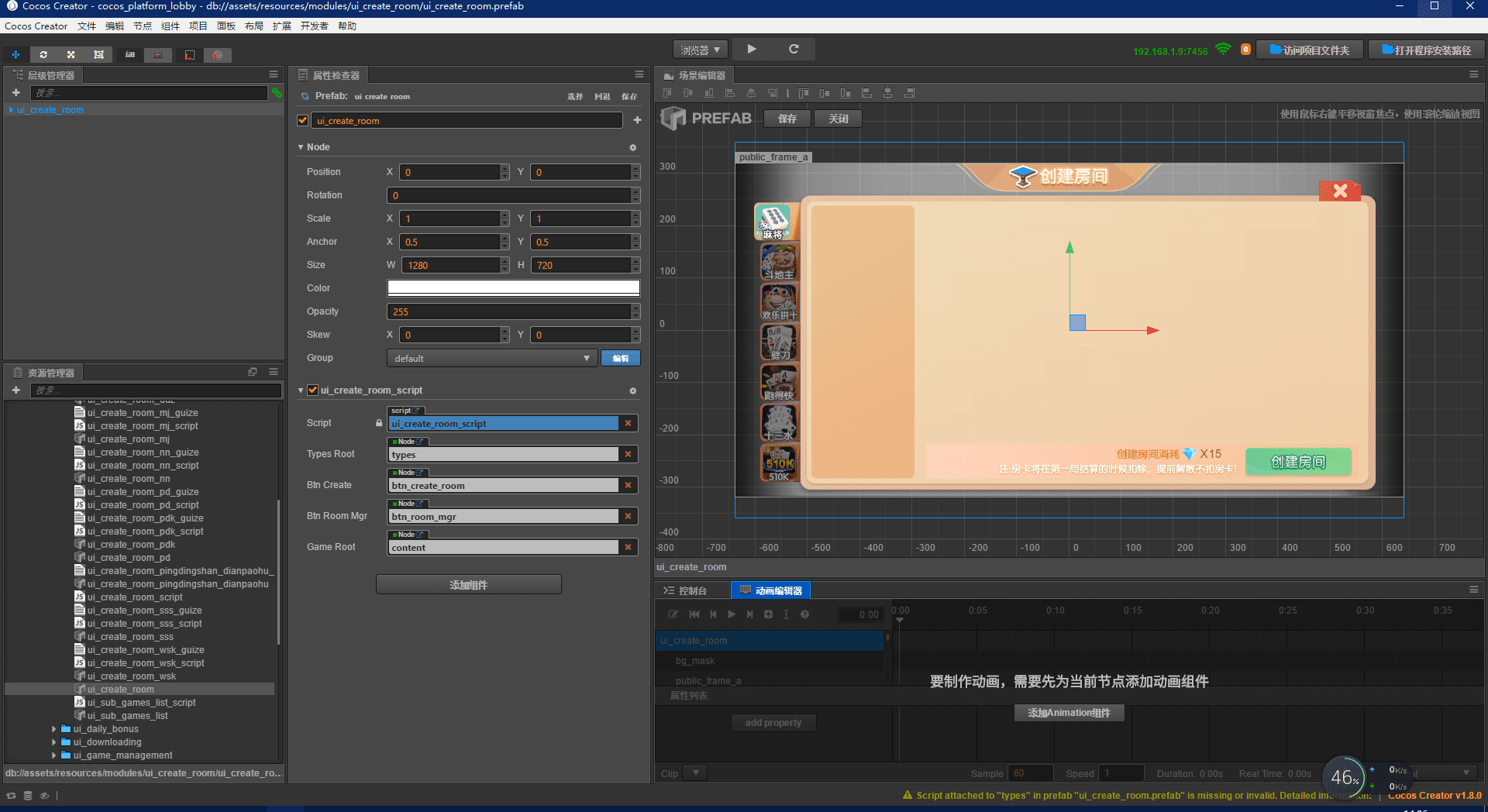The image size is (1488, 812).
Task: Clear the Btn Create node reference
Action: [x=629, y=485]
